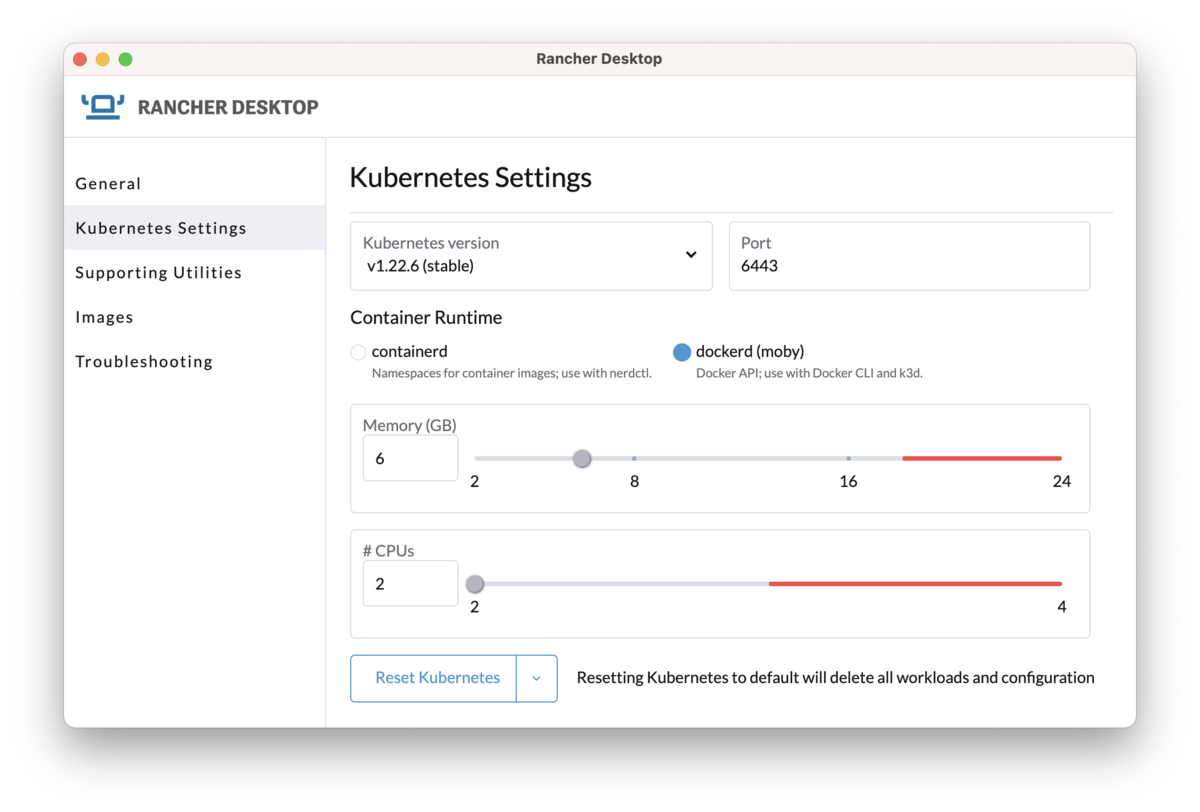The image size is (1200, 812).
Task: Click the CPUs slider handle
Action: point(475,584)
